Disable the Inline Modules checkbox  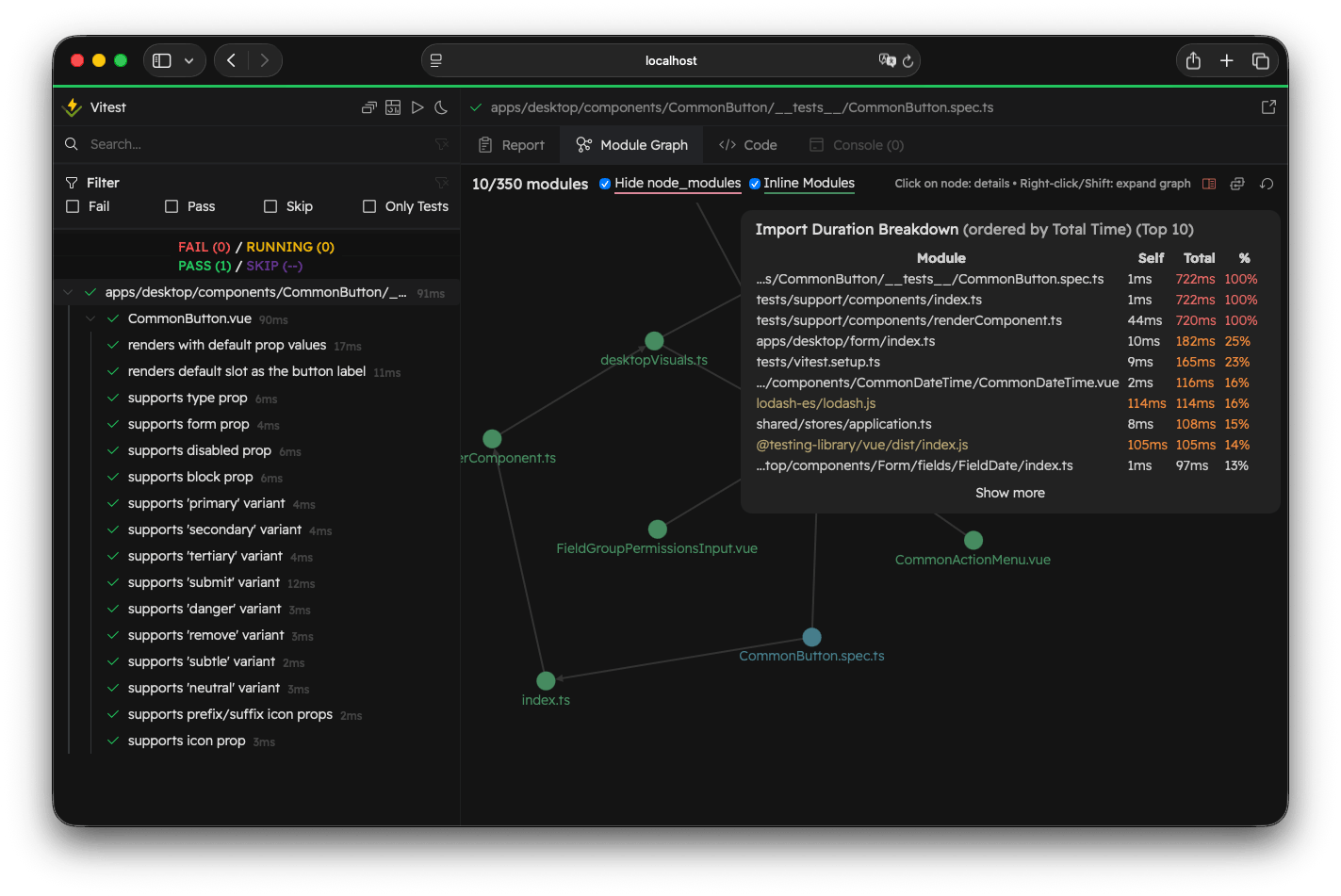[754, 184]
